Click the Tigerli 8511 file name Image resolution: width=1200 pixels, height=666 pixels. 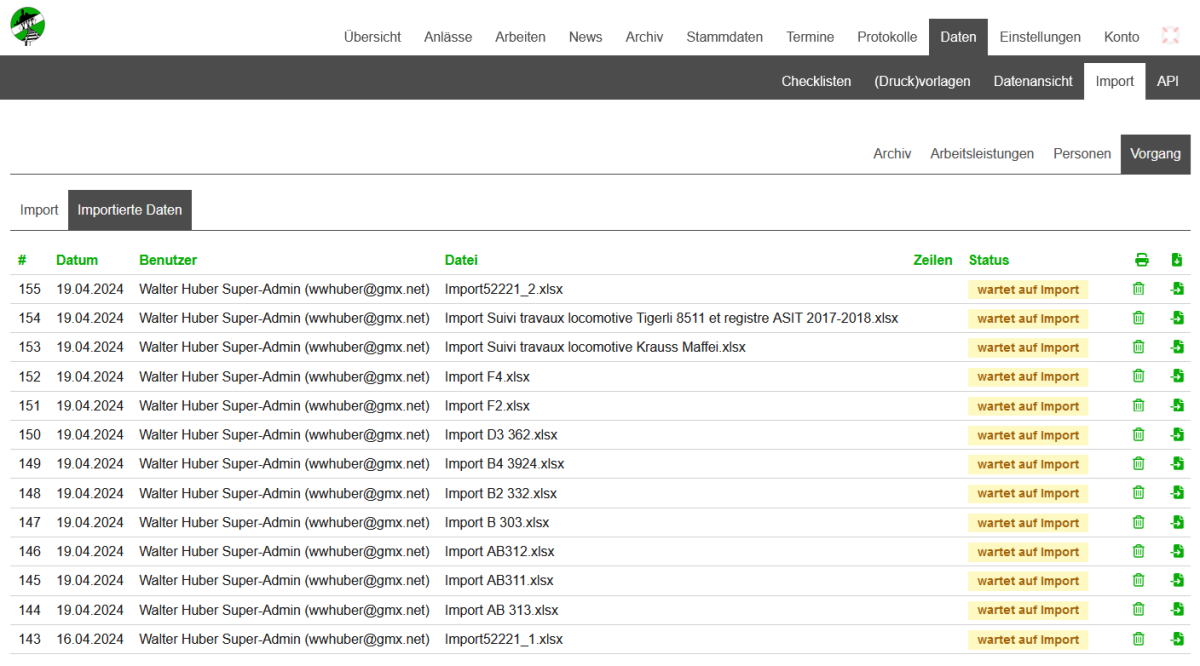(x=671, y=318)
